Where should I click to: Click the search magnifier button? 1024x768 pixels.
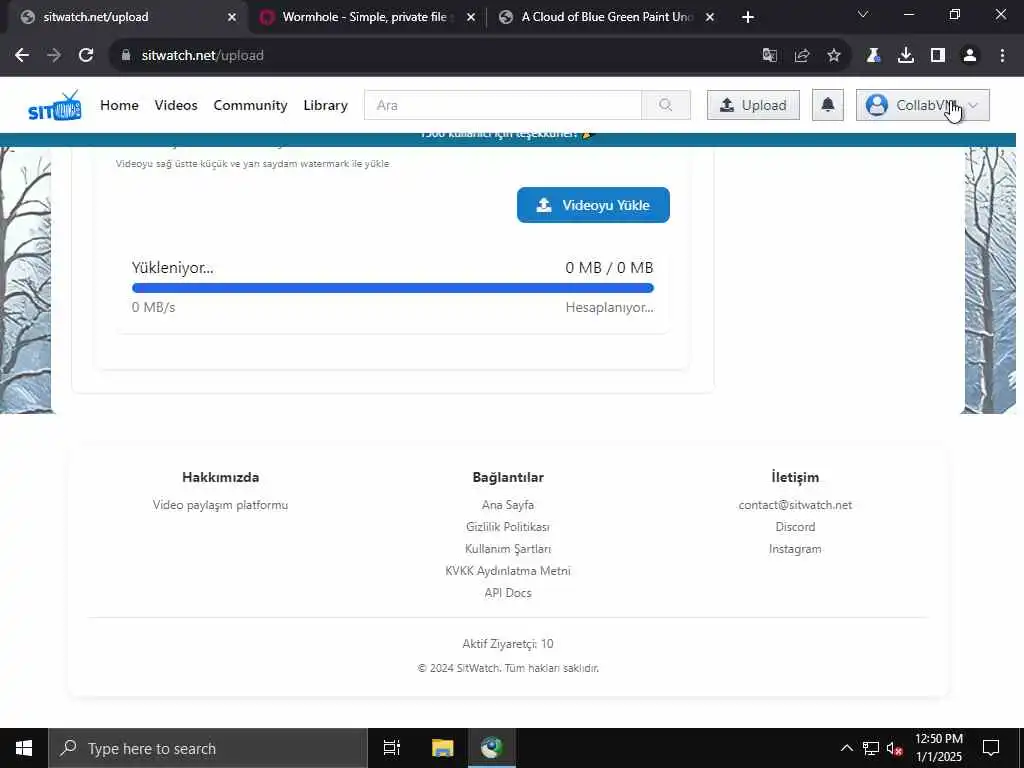pyautogui.click(x=665, y=105)
